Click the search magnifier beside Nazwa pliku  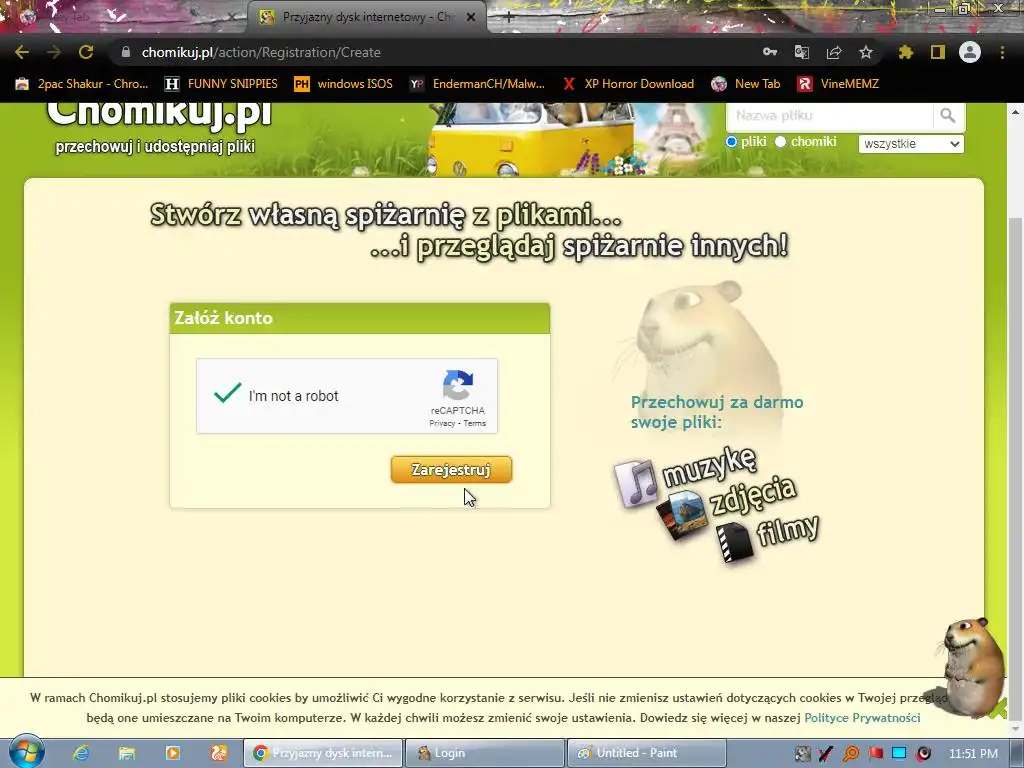tap(948, 116)
